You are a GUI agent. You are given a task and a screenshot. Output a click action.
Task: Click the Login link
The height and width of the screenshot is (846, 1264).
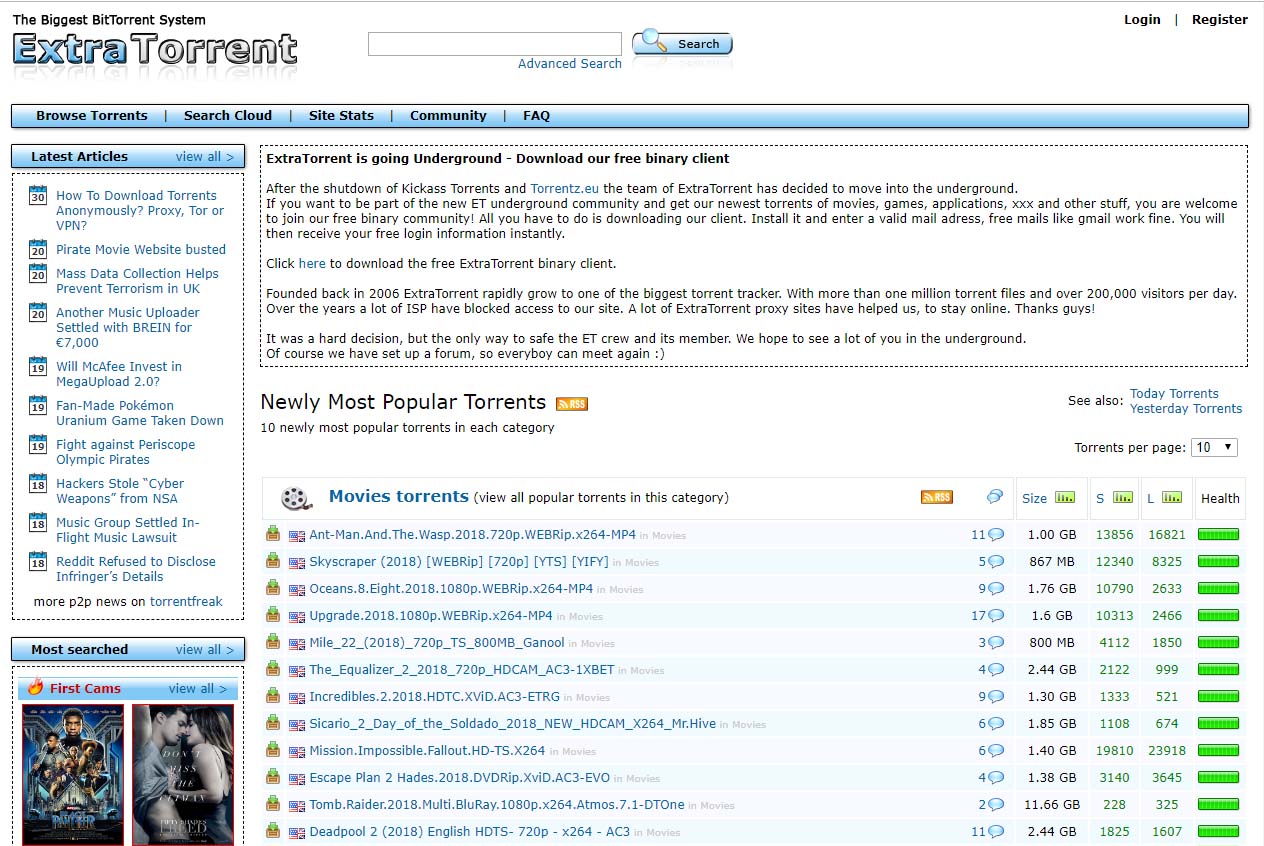point(1142,19)
